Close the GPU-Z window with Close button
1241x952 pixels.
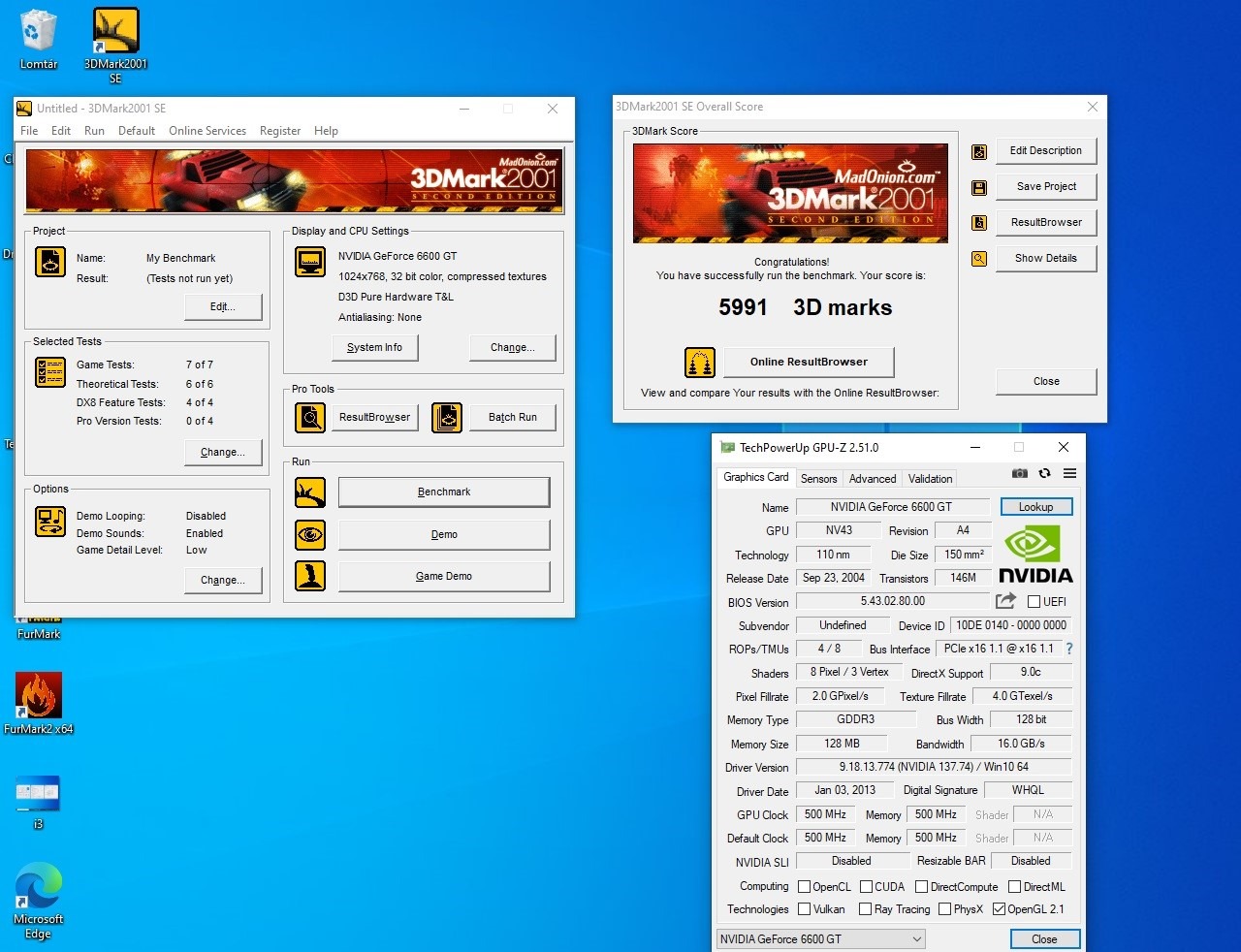(x=1044, y=939)
